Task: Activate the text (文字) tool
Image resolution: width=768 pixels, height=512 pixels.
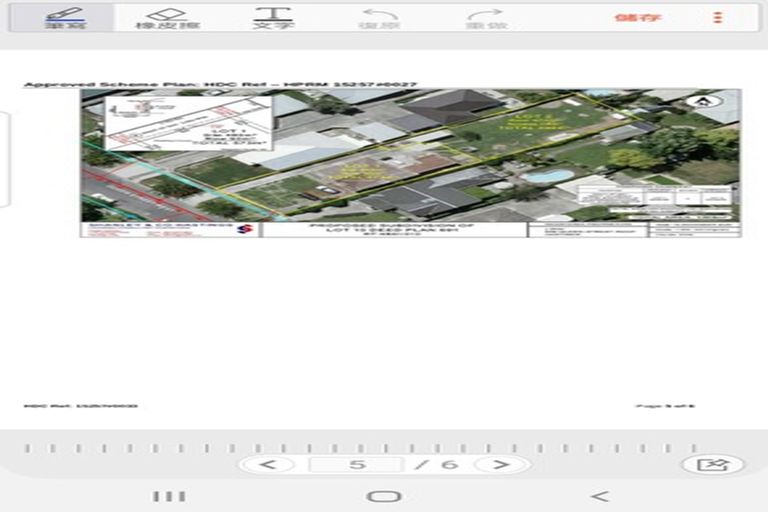Action: (x=273, y=18)
